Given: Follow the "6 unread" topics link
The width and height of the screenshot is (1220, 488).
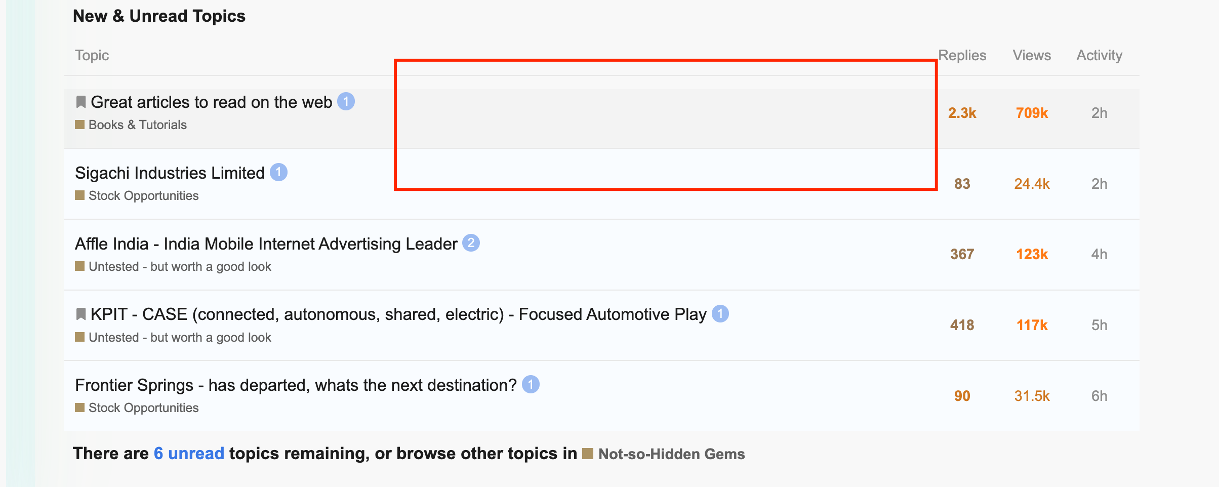Looking at the screenshot, I should (x=189, y=454).
